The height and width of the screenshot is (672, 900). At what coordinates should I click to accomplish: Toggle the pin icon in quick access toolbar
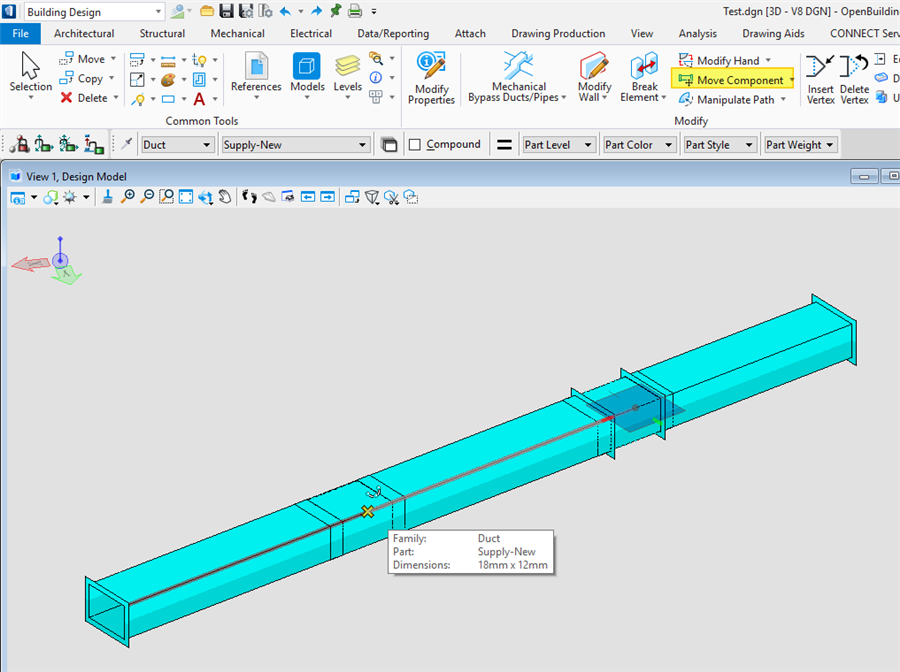click(x=336, y=12)
